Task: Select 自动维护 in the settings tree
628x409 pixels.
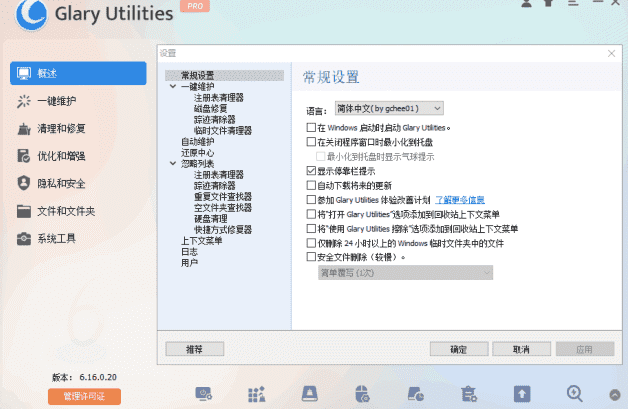Action: pos(198,141)
